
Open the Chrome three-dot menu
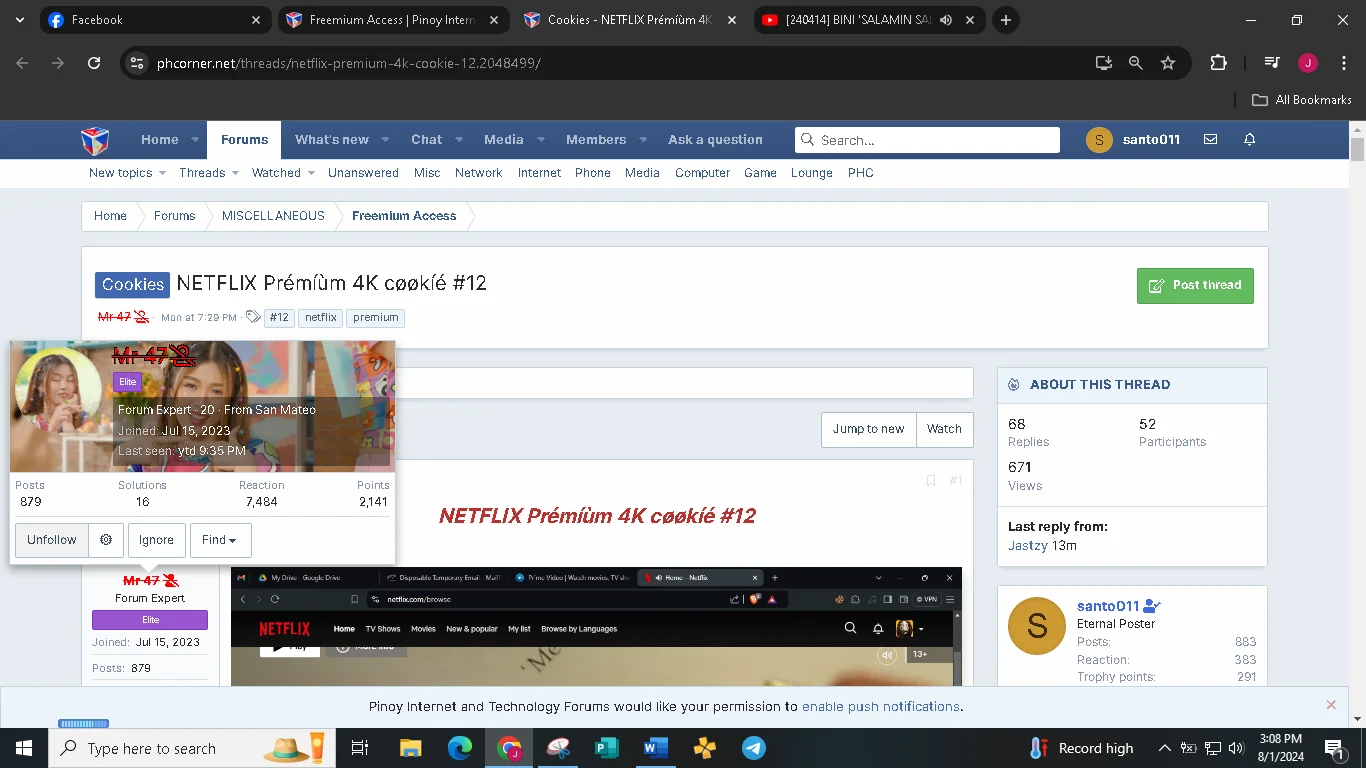[x=1343, y=62]
